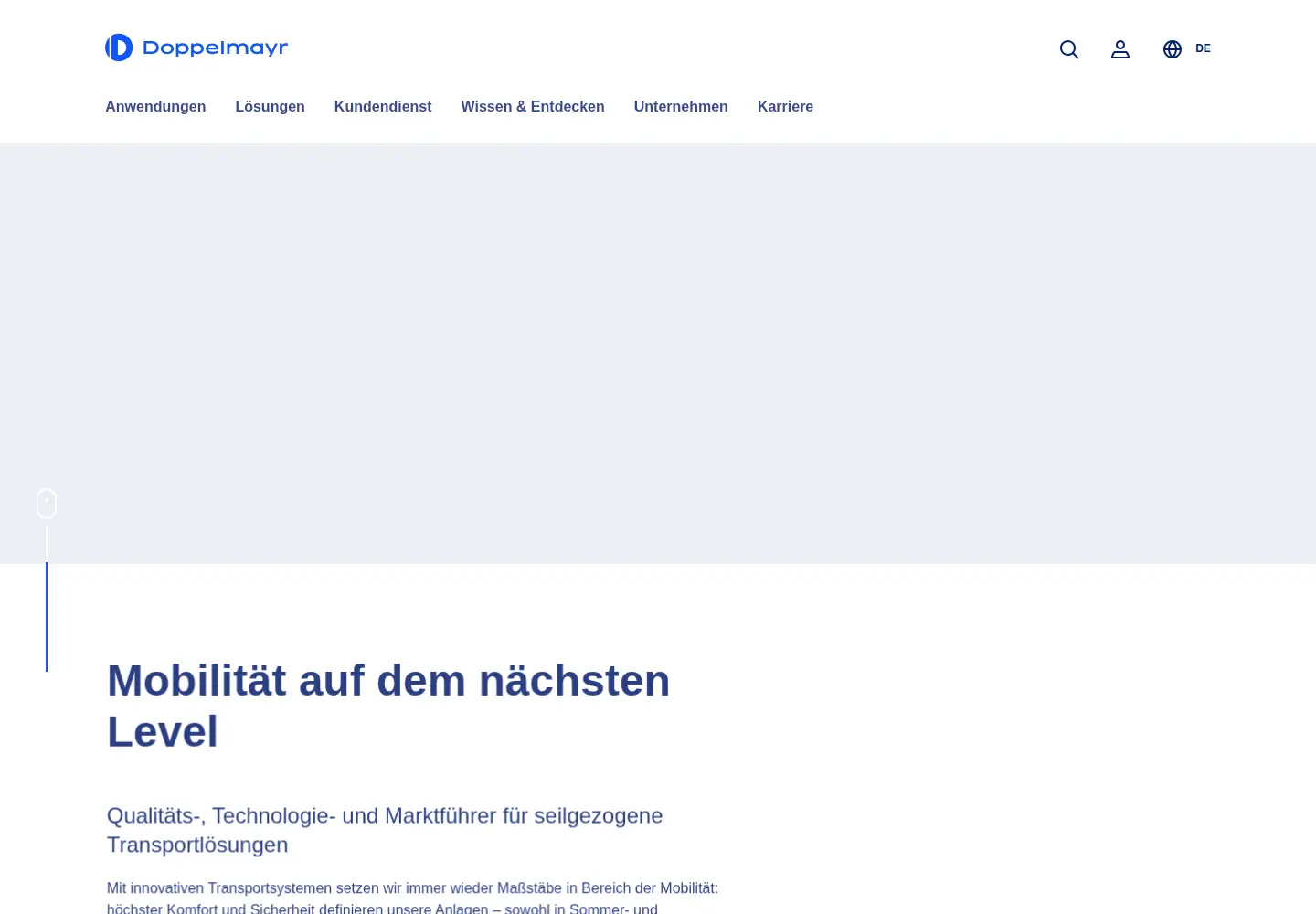The image size is (1316, 914).
Task: Open the Unternehmen menu
Action: point(681,106)
